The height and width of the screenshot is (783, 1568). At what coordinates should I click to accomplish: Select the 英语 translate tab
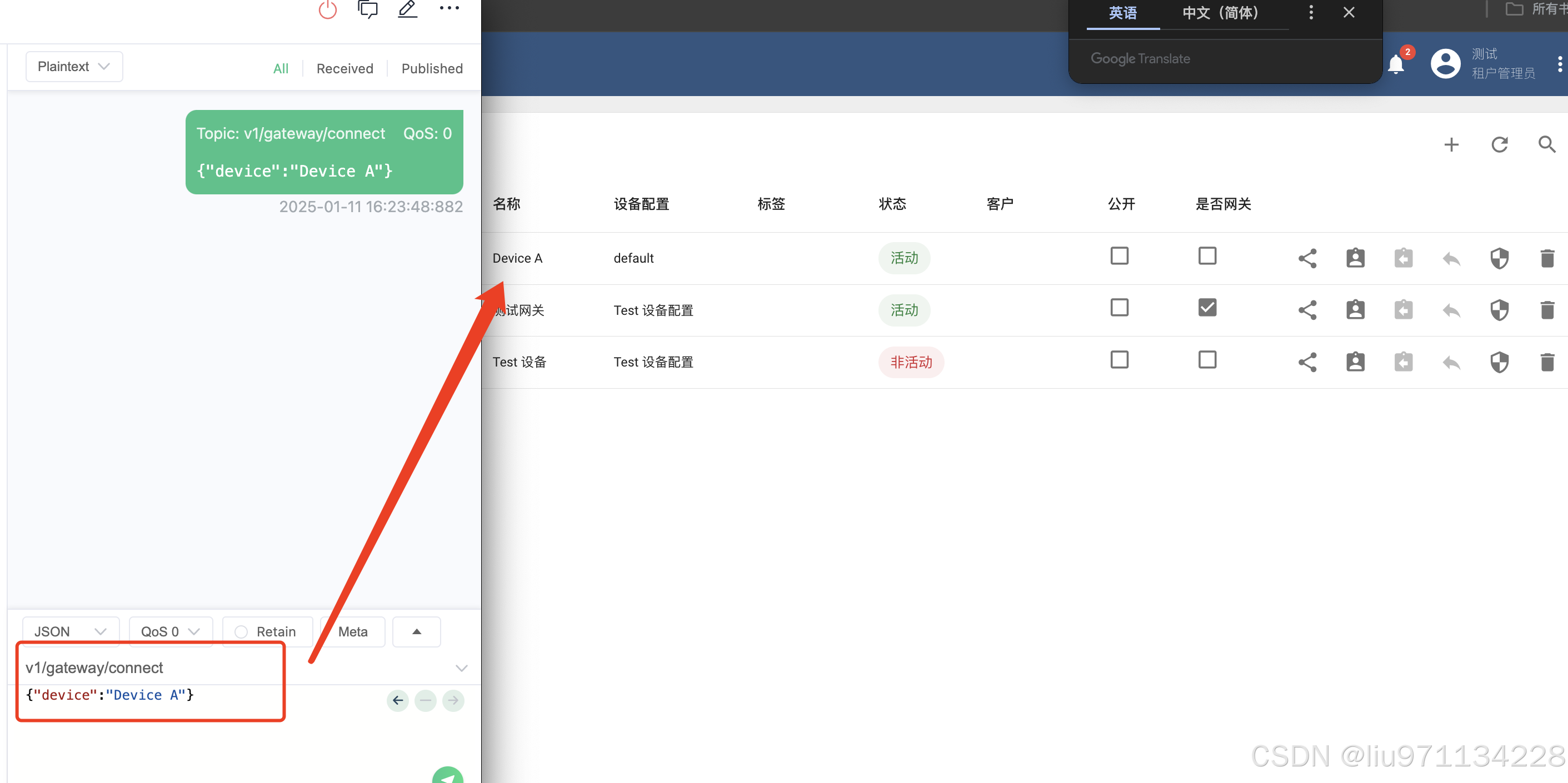[x=1122, y=13]
